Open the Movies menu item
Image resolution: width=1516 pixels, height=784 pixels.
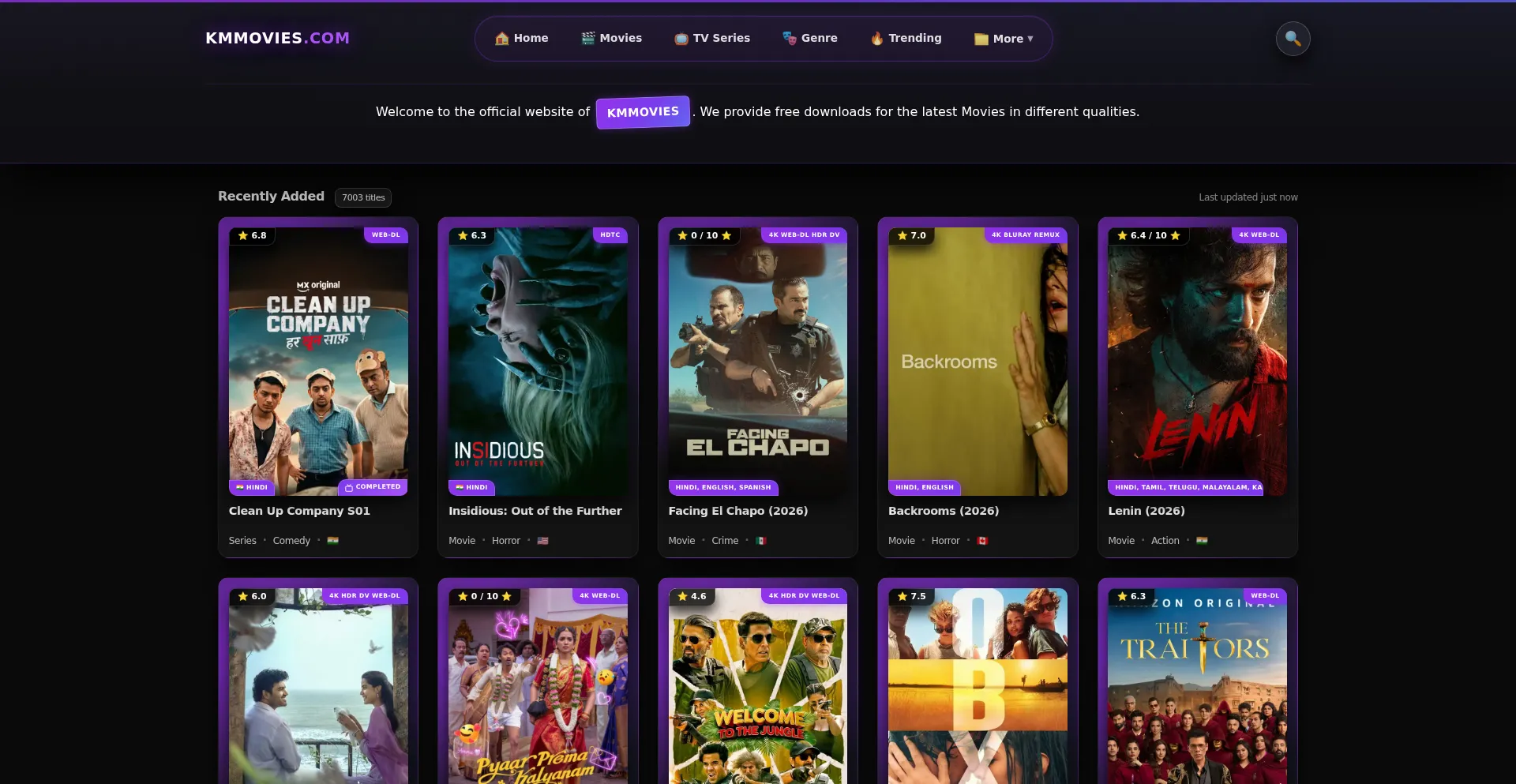point(612,38)
